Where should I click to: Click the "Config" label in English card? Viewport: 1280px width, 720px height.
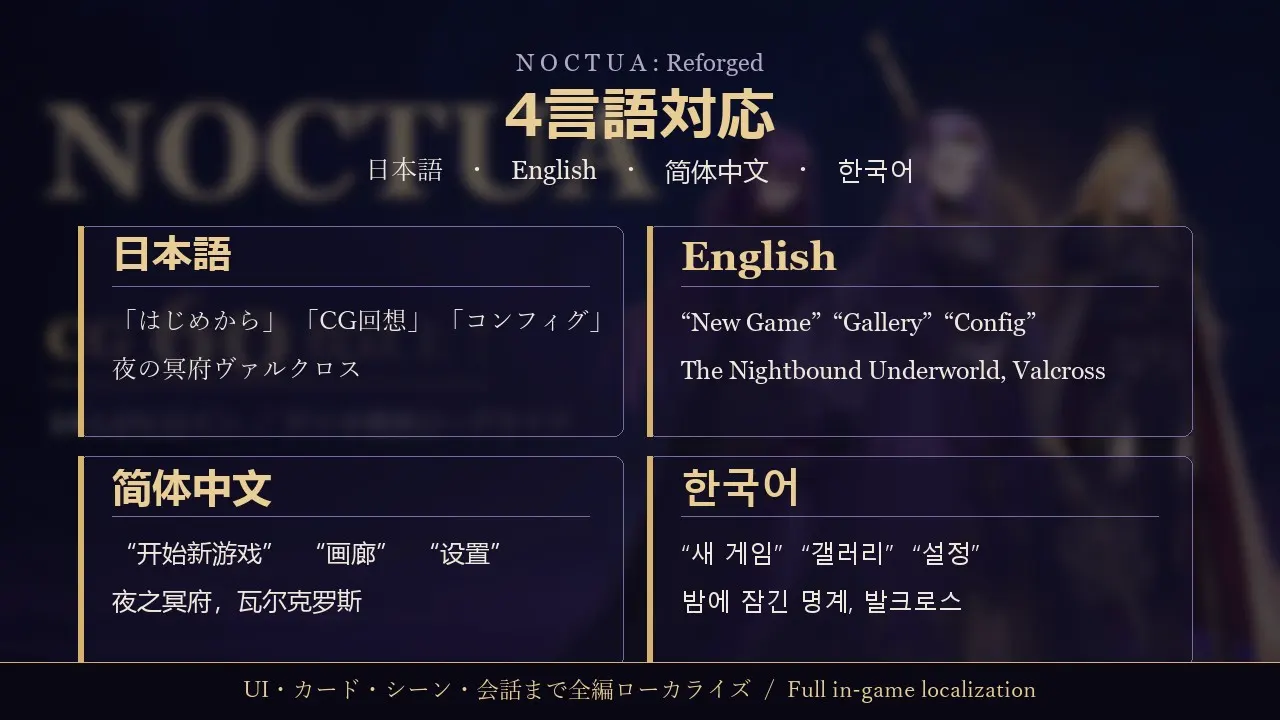click(989, 322)
